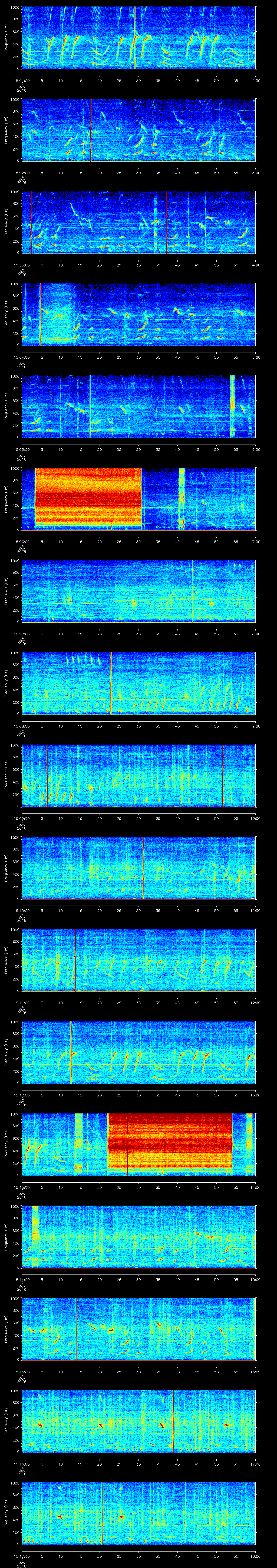Open the spectrogram panel starting at 15:12:00

tap(139, 1052)
